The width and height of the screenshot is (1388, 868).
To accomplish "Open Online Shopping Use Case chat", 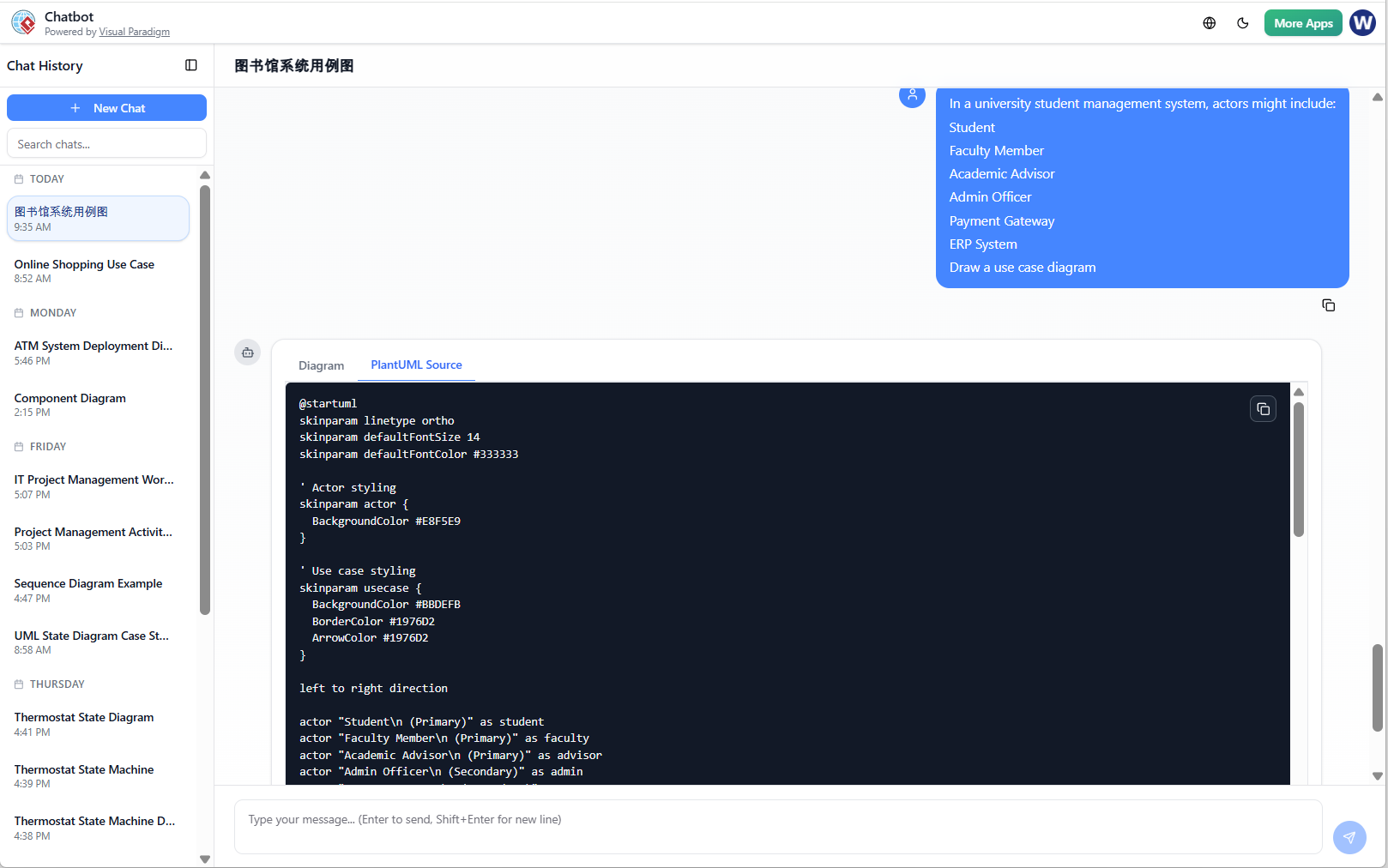I will coord(84,270).
